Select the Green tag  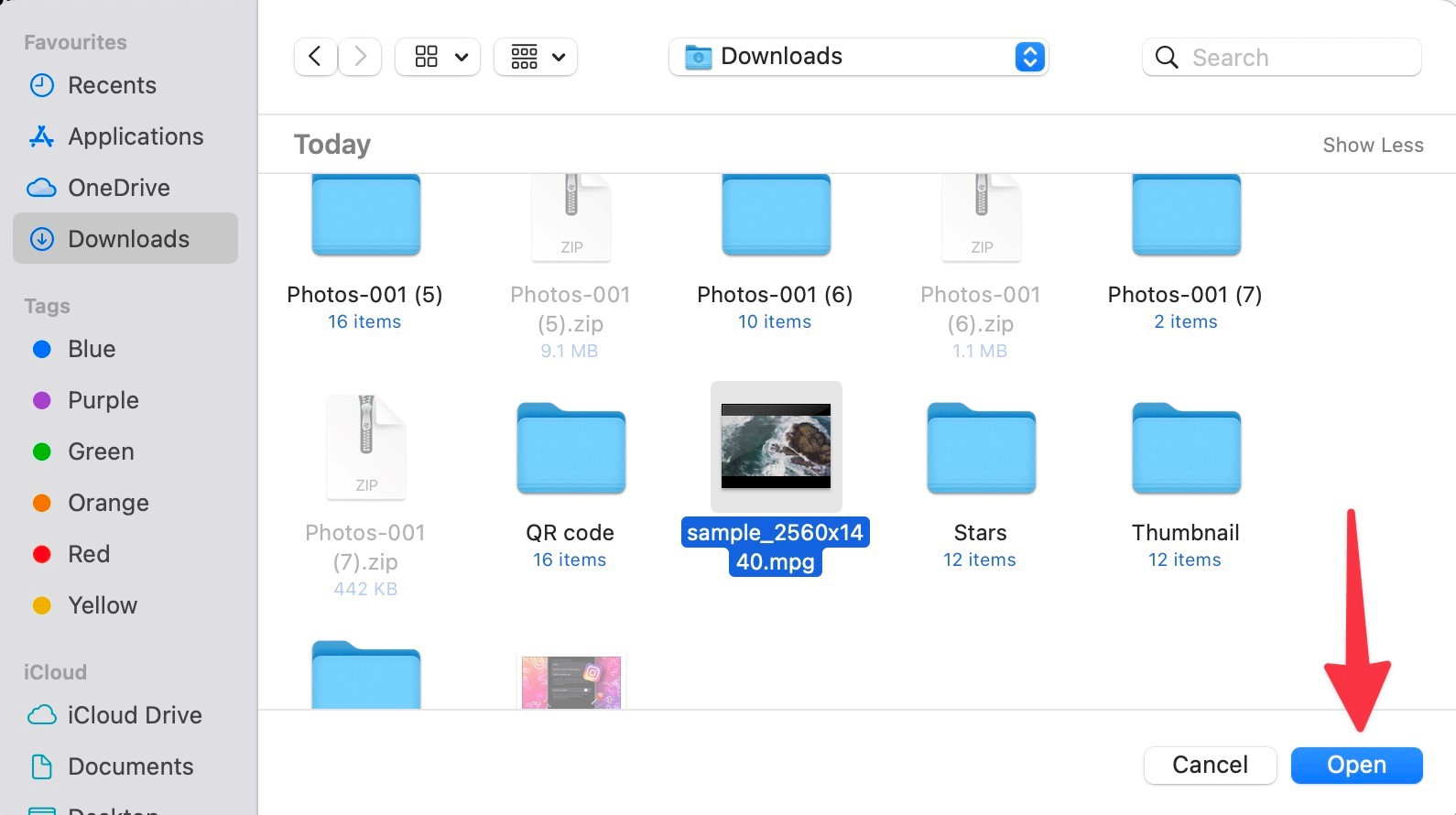pyautogui.click(x=125, y=451)
